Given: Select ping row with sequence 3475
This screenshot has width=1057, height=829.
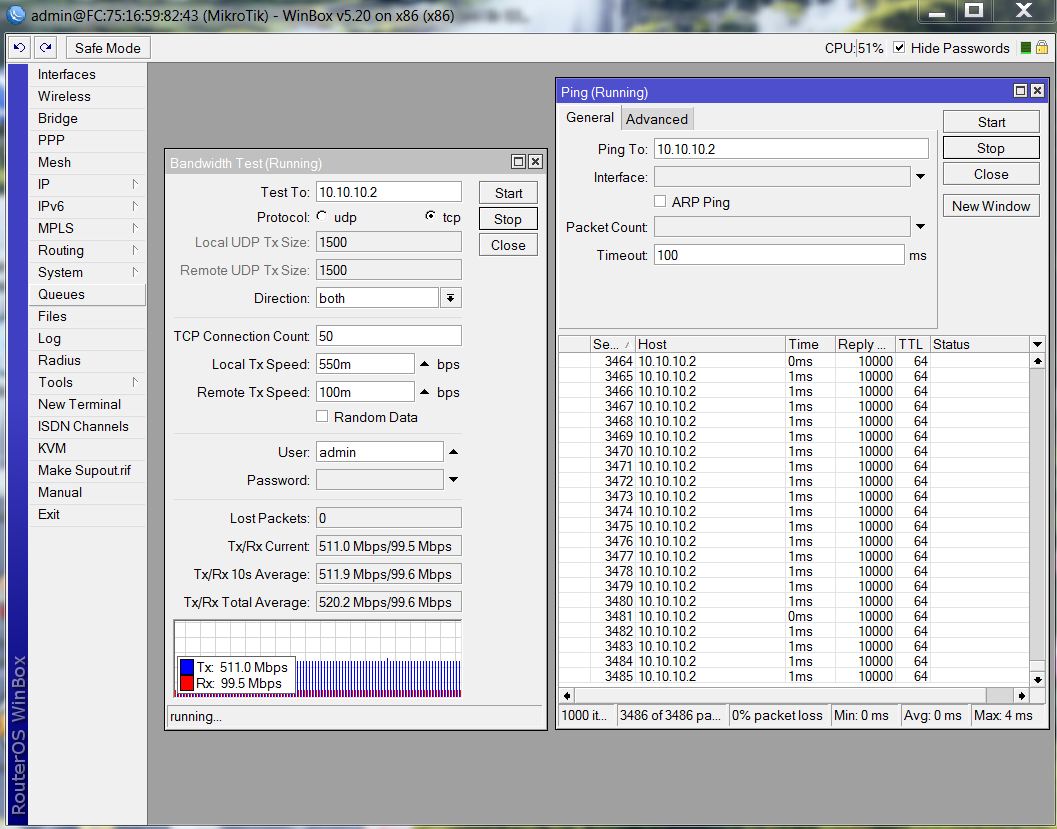Looking at the screenshot, I should 794,526.
